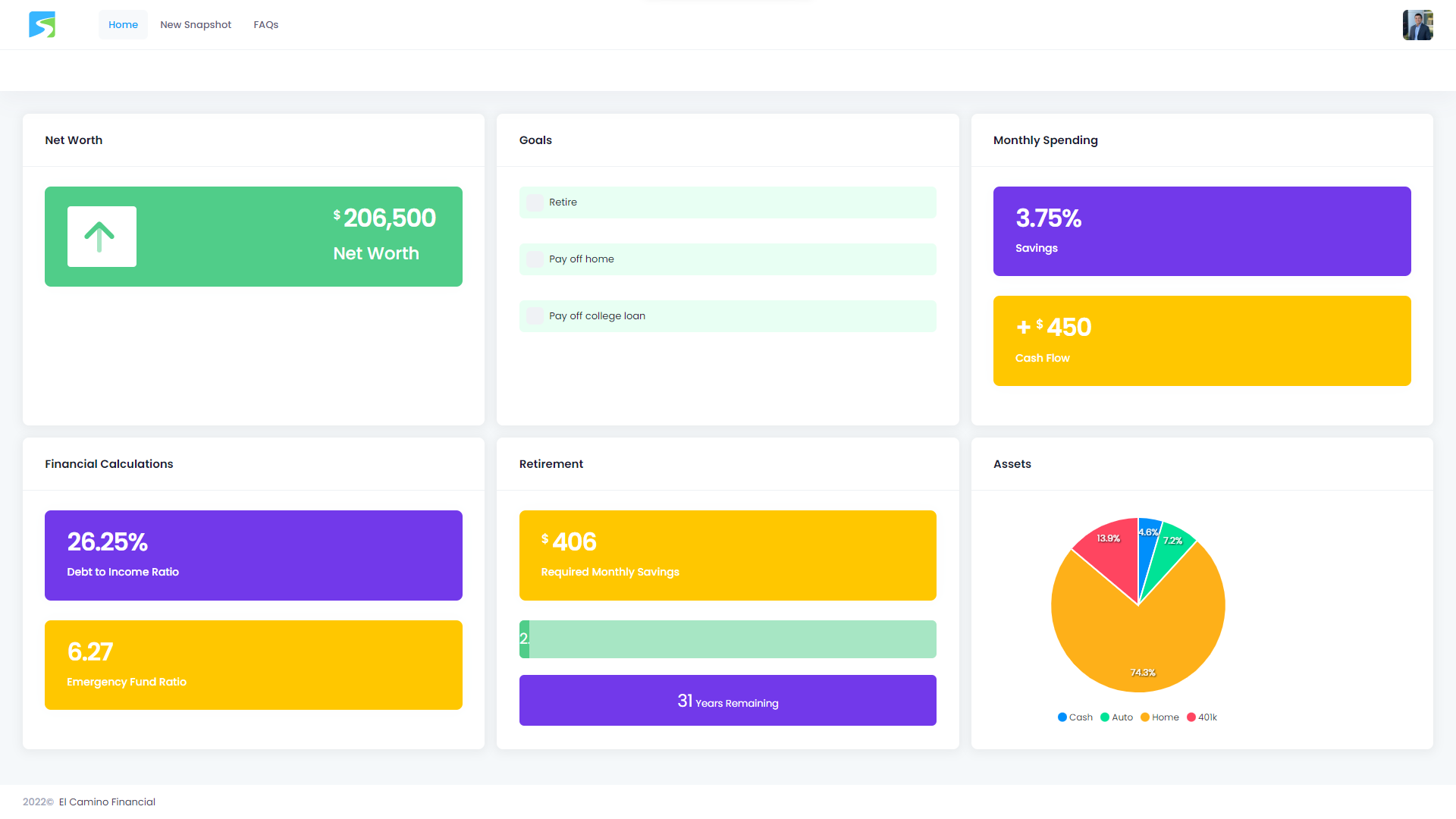Click the 2022© footer text
This screenshot has width=1456, height=819.
38,802
